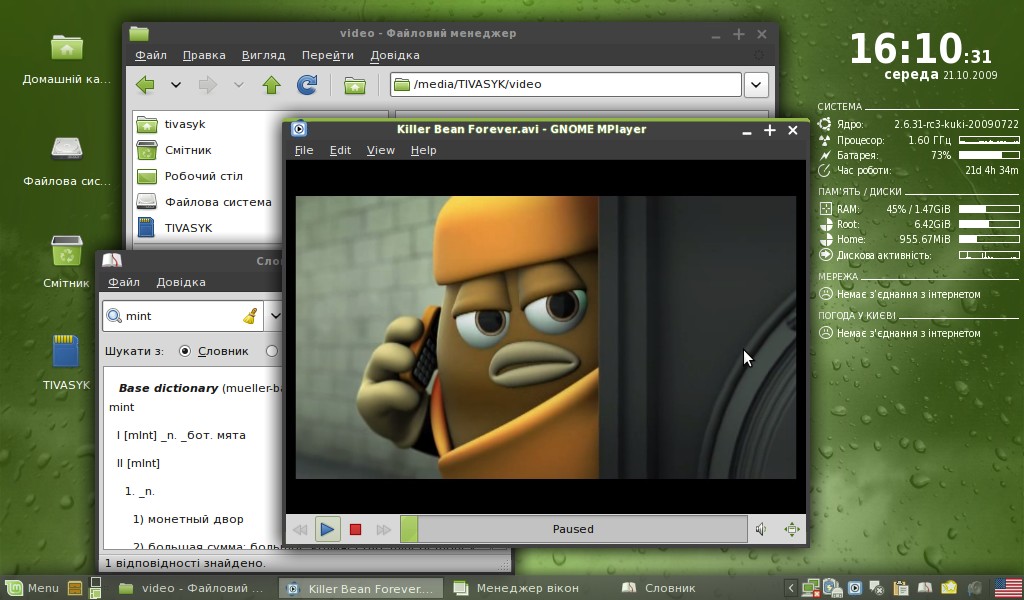
Task: Reload the current folder in file manager
Action: click(x=307, y=84)
